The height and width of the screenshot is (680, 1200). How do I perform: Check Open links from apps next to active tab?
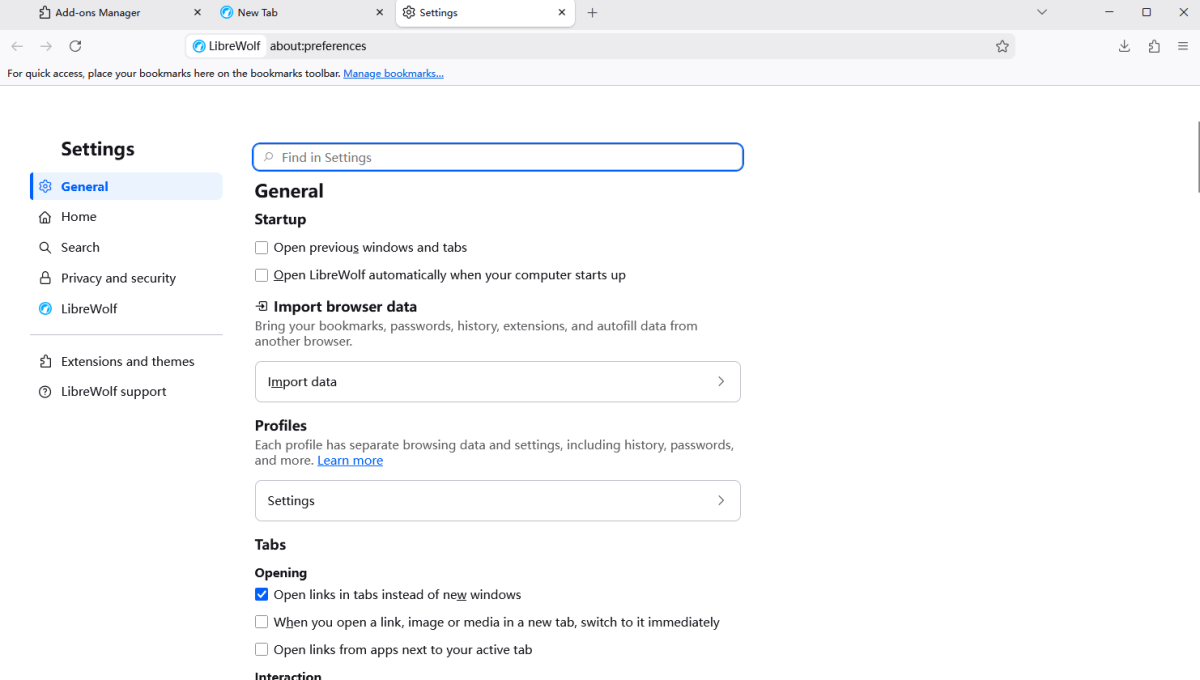261,650
